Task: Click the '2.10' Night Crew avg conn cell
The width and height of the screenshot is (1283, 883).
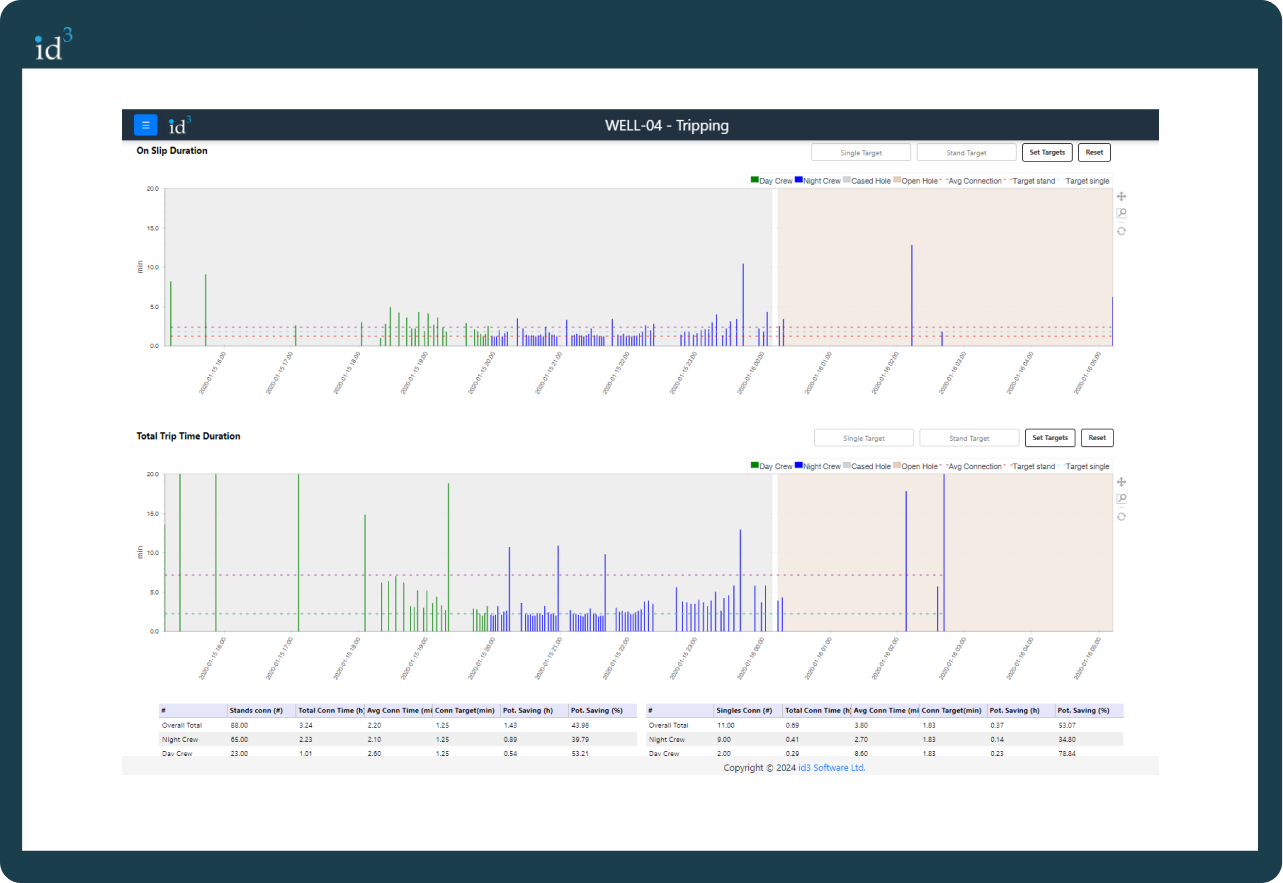Action: [x=374, y=739]
